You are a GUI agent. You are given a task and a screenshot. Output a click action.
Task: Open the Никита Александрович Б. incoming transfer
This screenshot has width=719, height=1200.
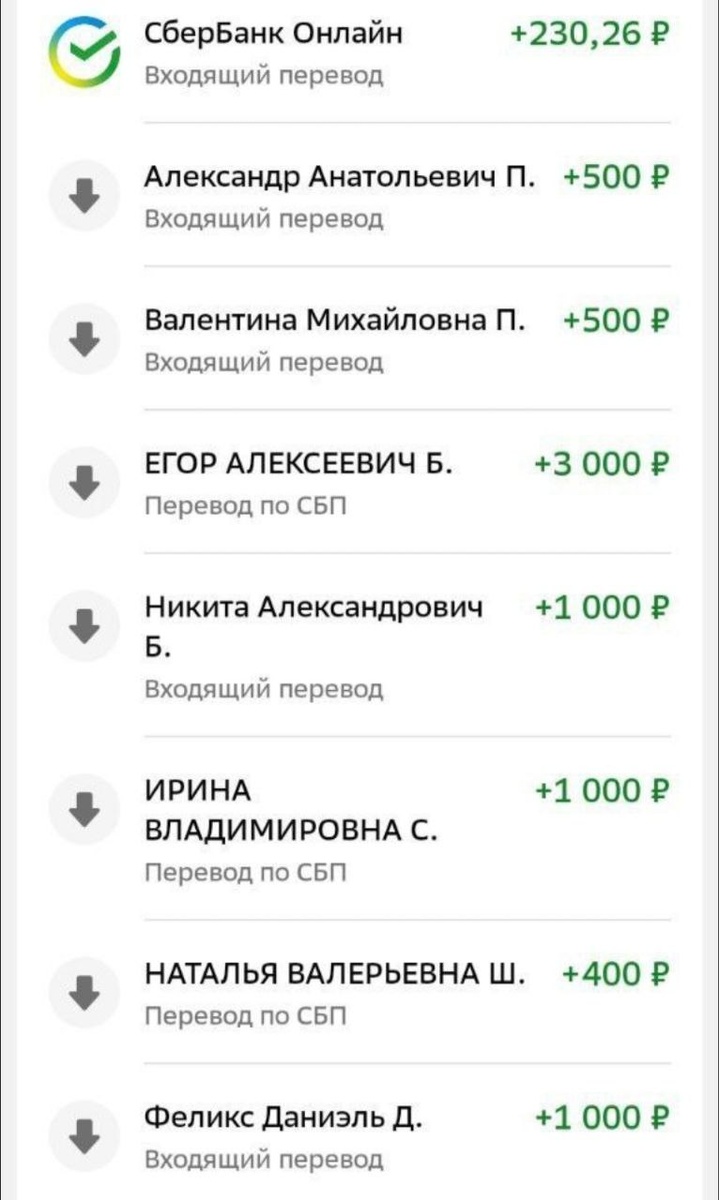coord(360,640)
